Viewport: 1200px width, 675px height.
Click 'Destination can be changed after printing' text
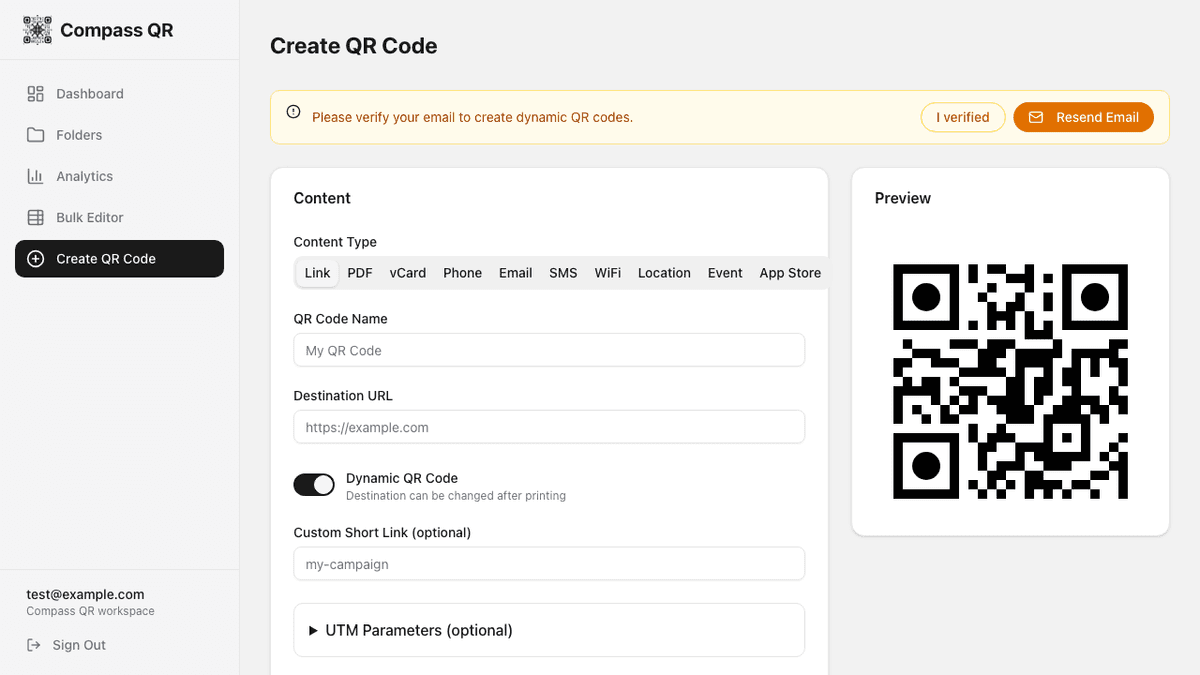[x=456, y=496]
